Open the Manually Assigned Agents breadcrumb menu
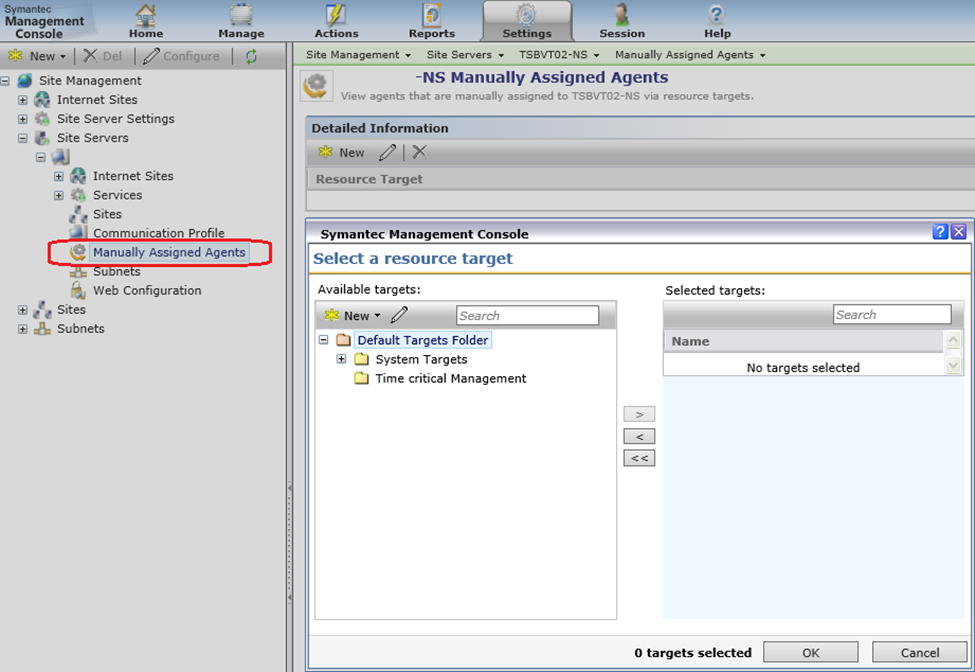Viewport: 975px width, 672px height. [x=690, y=55]
